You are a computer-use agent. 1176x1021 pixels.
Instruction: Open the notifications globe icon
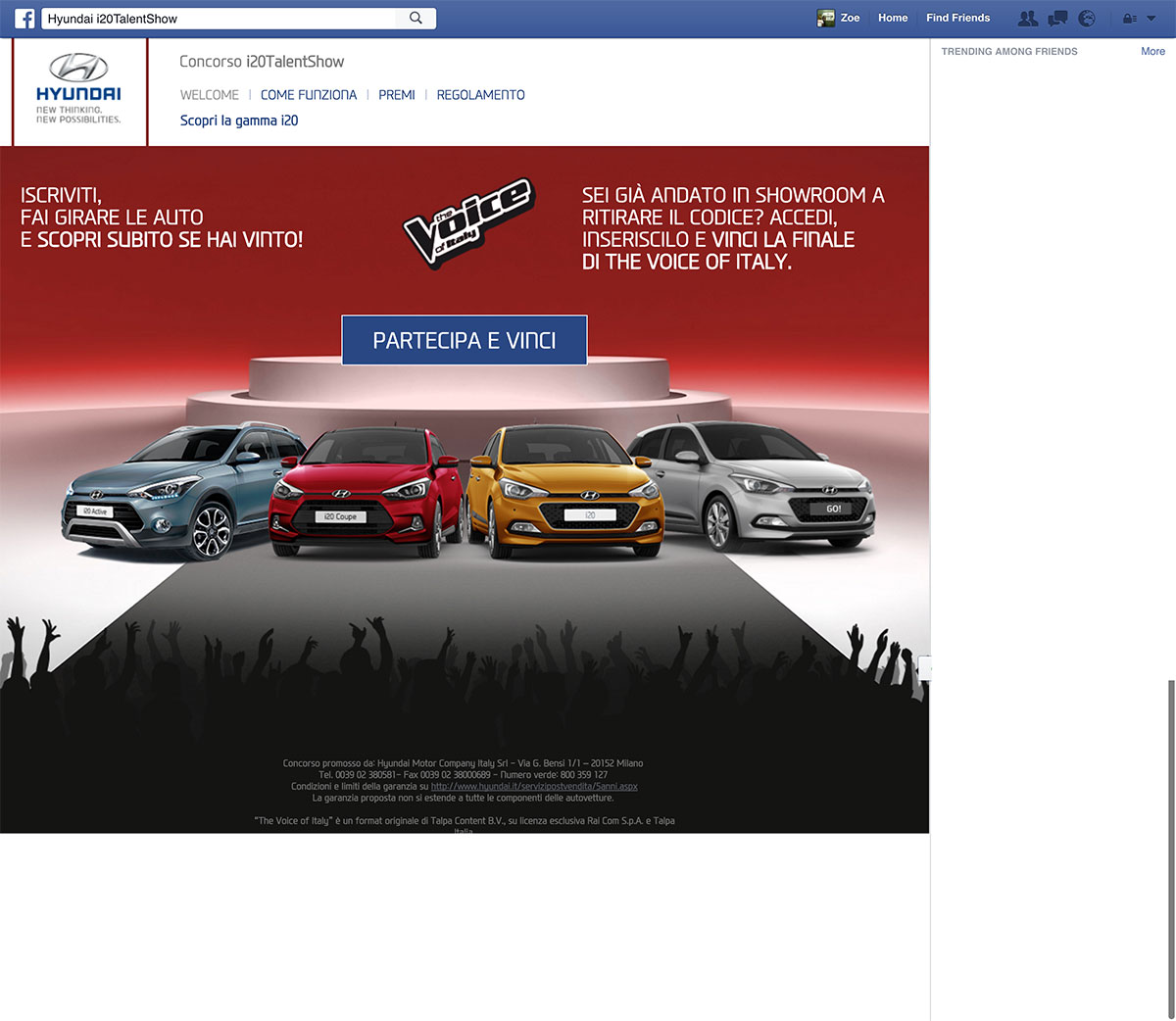click(1087, 18)
